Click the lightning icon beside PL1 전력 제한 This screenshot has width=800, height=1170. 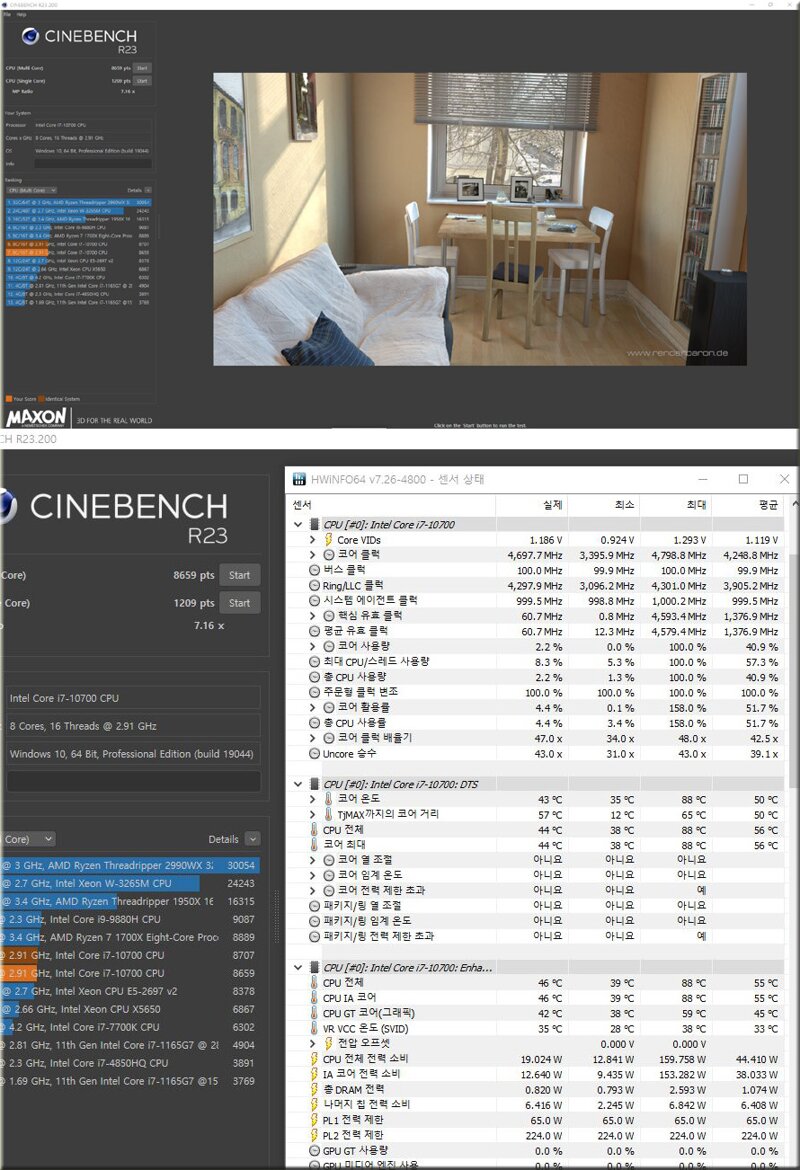[314, 1119]
